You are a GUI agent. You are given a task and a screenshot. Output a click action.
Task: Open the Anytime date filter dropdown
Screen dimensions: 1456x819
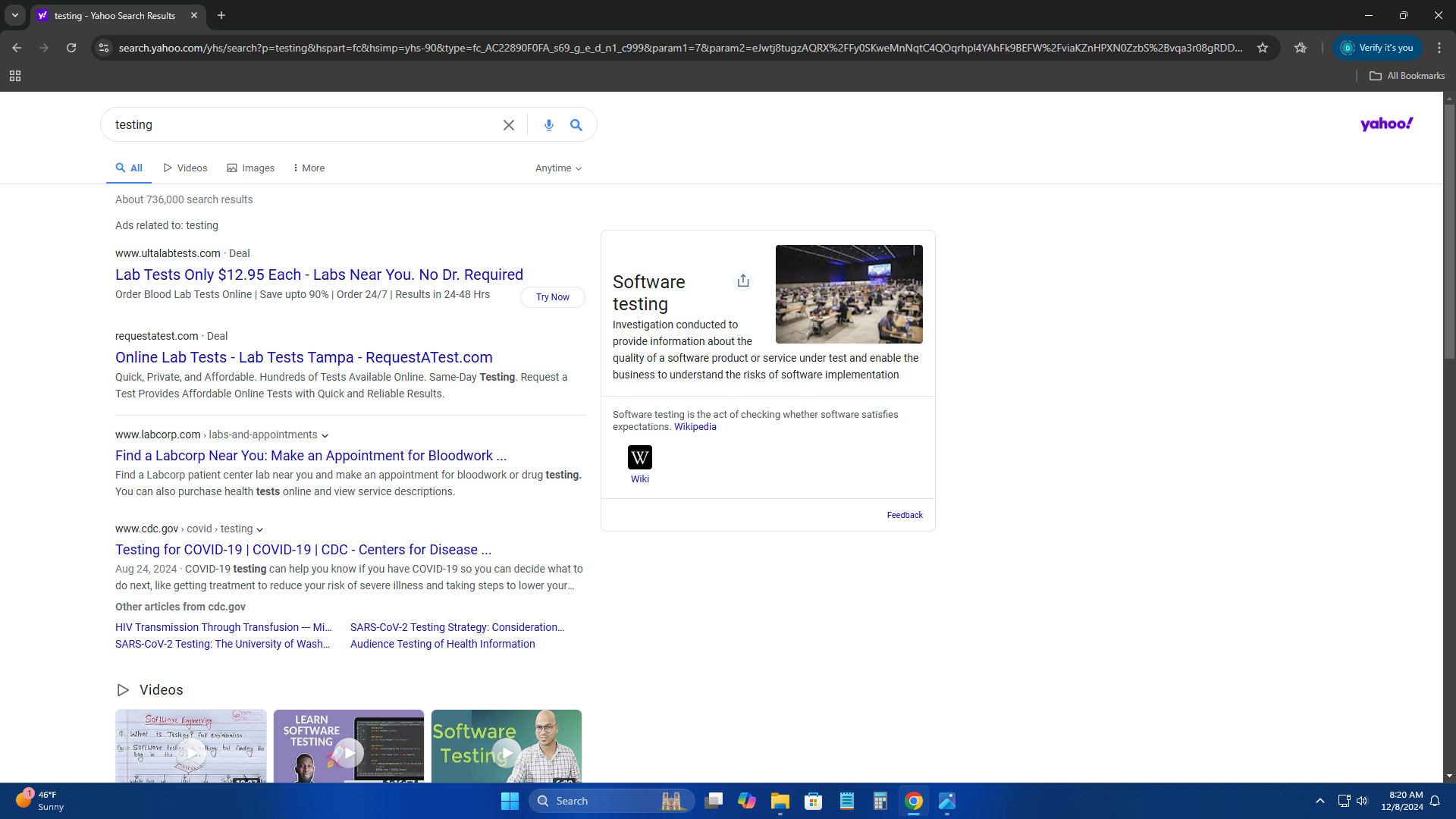tap(558, 168)
